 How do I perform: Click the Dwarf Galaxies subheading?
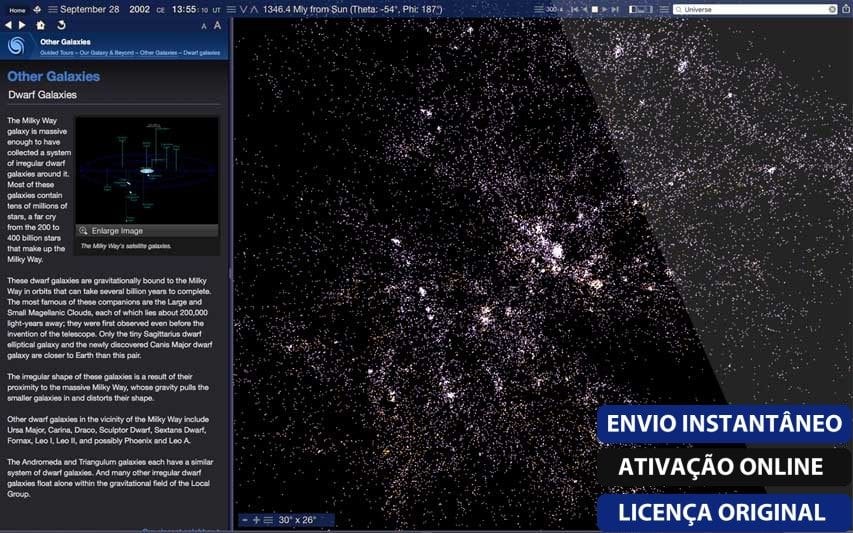(x=42, y=95)
